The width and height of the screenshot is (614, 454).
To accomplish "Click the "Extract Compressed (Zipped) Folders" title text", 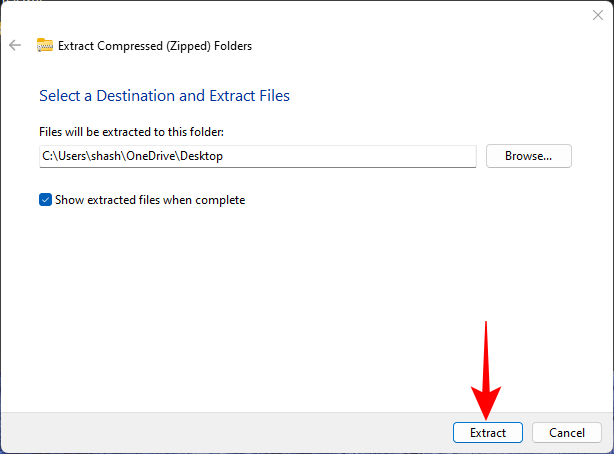I will click(x=155, y=45).
